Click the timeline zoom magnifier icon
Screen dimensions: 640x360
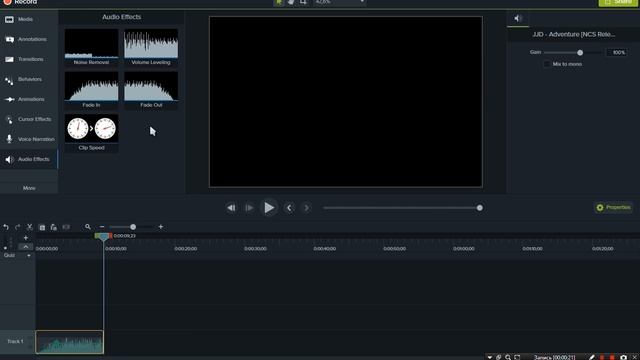tap(88, 227)
